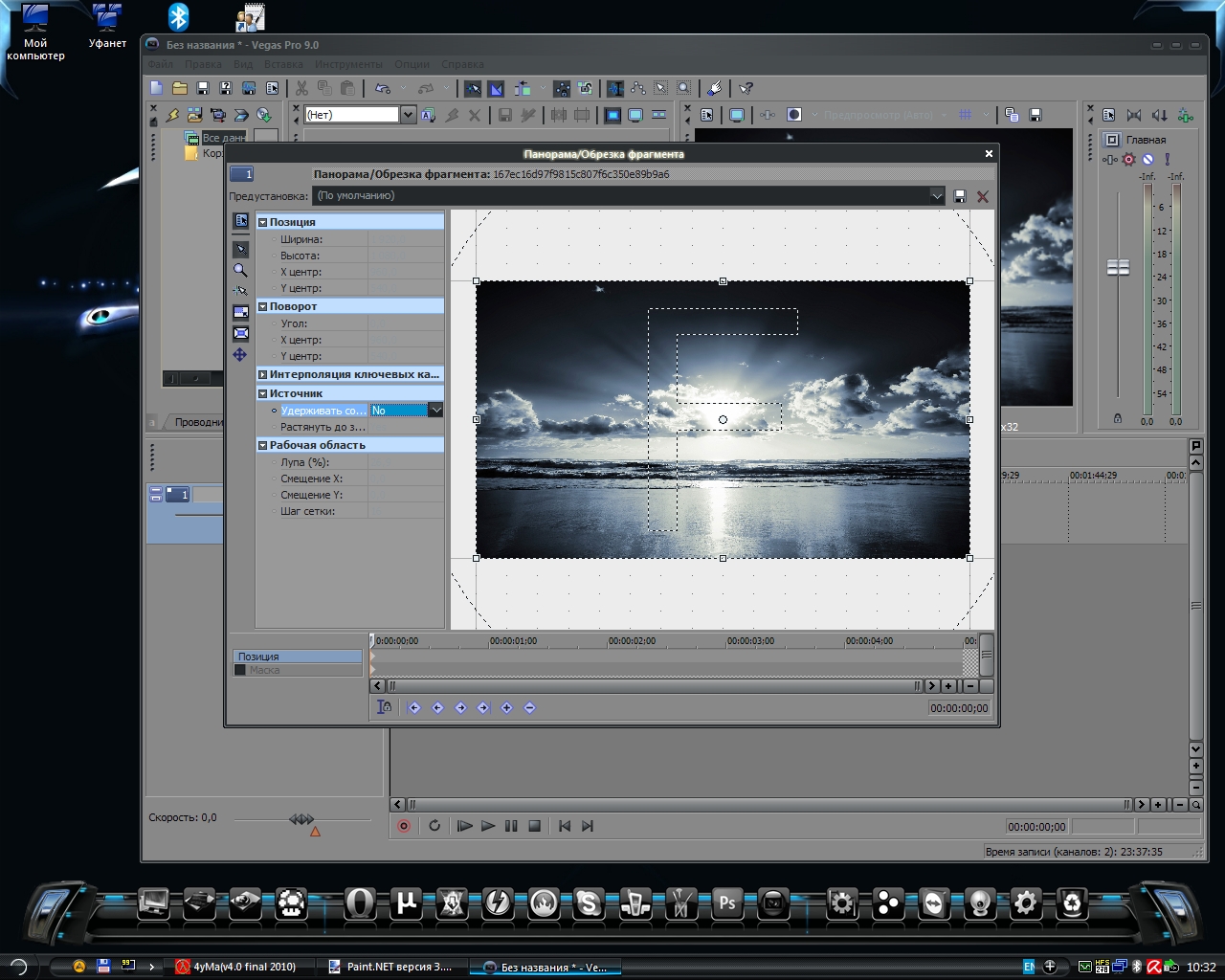The width and height of the screenshot is (1225, 980).
Task: Click the Record button in transport bar
Action: [x=404, y=826]
